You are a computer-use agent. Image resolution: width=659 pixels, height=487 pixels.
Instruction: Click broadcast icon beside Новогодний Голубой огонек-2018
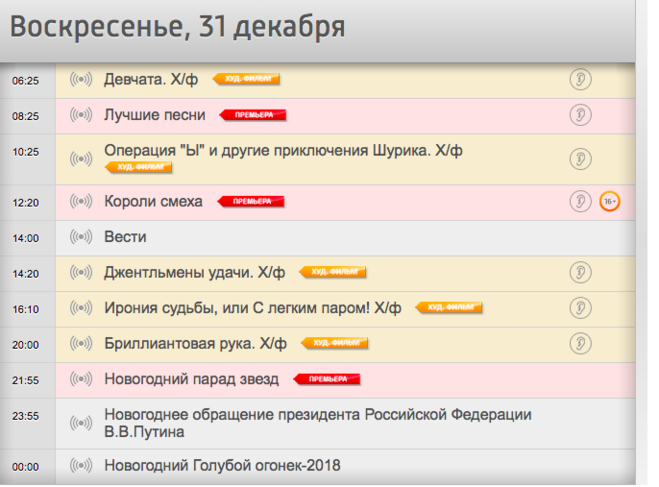pos(81,466)
